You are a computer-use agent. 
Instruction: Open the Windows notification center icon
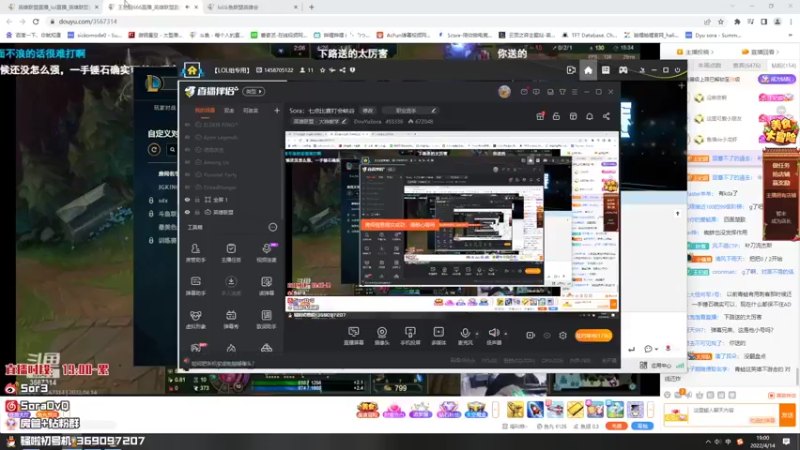click(x=786, y=441)
